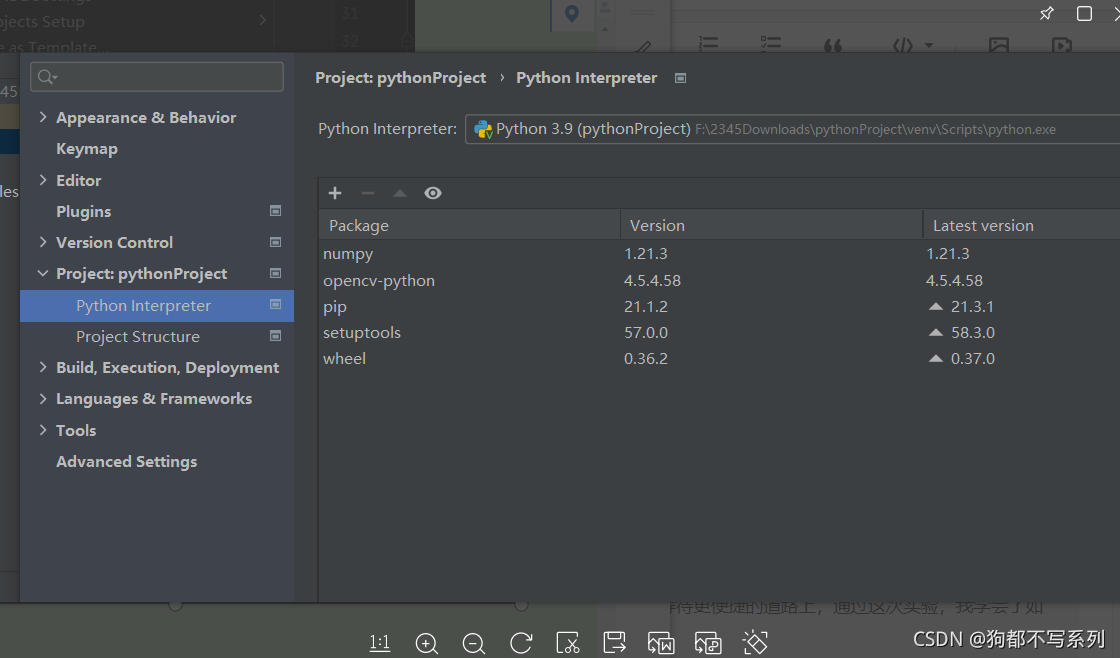Click pip latest version 21.3.1
This screenshot has width=1120, height=658.
972,306
